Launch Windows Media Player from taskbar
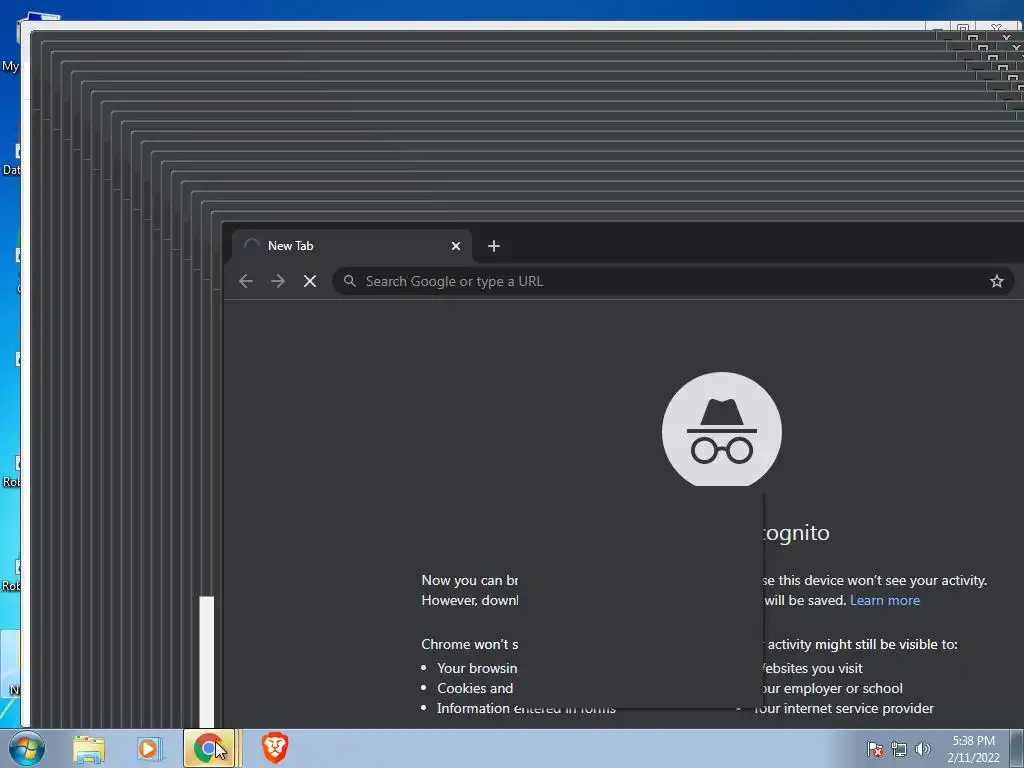This screenshot has height=768, width=1024. pyautogui.click(x=149, y=748)
